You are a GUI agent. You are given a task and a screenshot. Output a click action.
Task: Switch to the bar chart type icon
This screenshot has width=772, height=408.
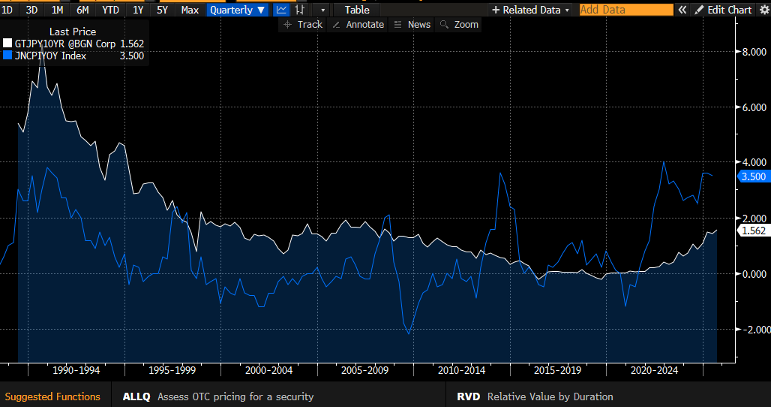(299, 9)
